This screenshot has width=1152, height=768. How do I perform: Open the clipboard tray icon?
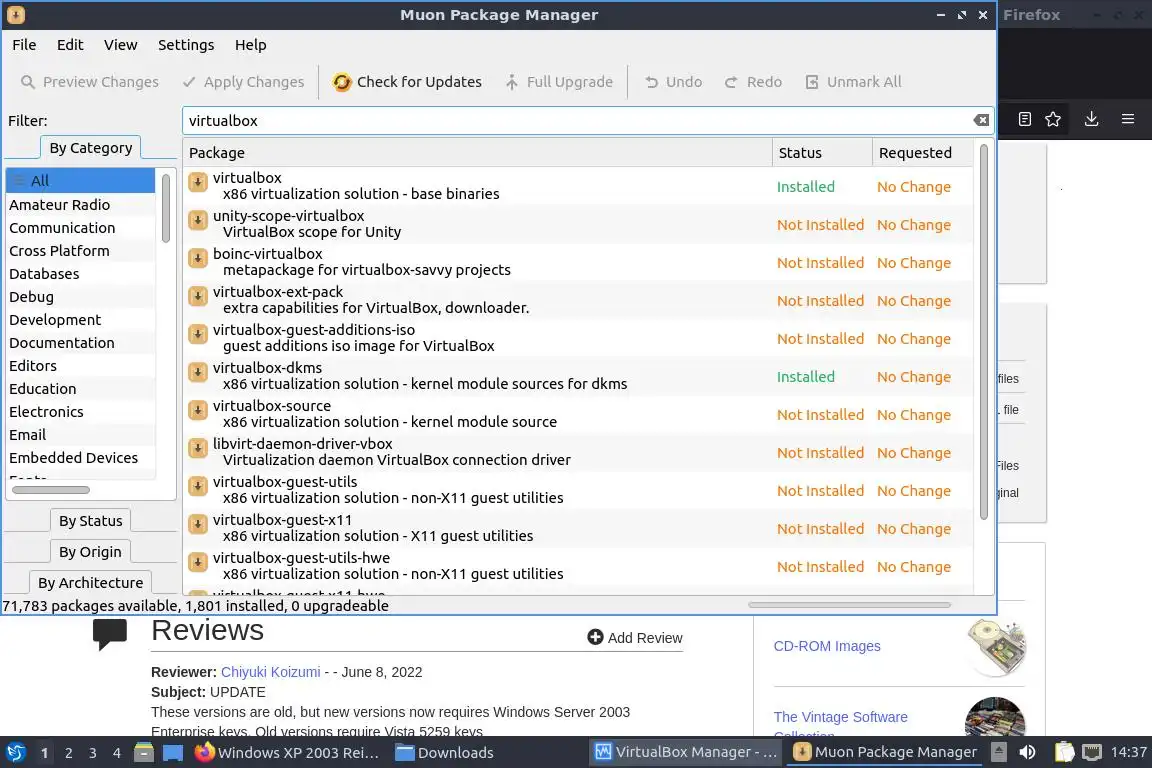(x=1064, y=752)
